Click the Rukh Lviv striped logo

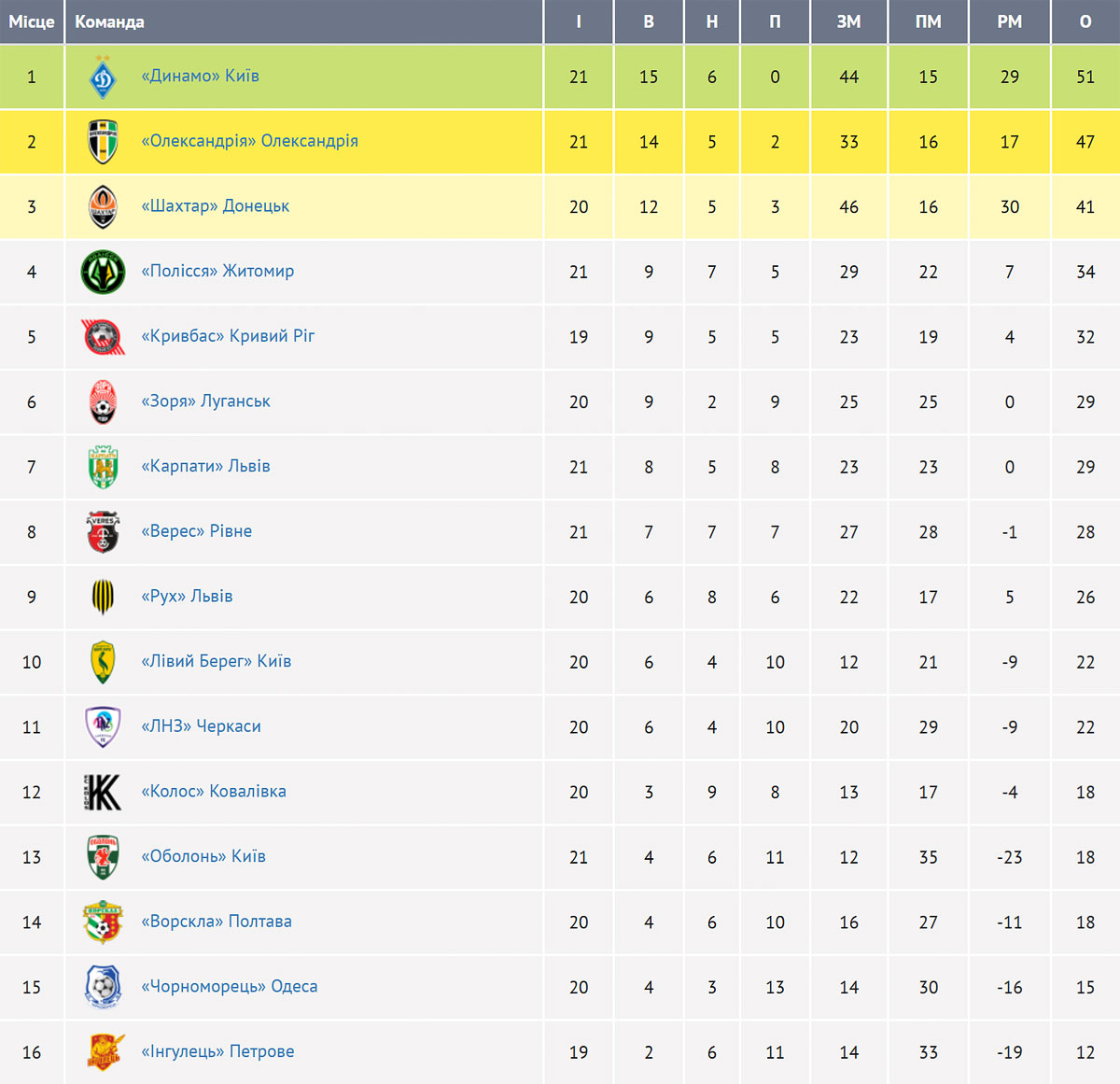pyautogui.click(x=103, y=597)
